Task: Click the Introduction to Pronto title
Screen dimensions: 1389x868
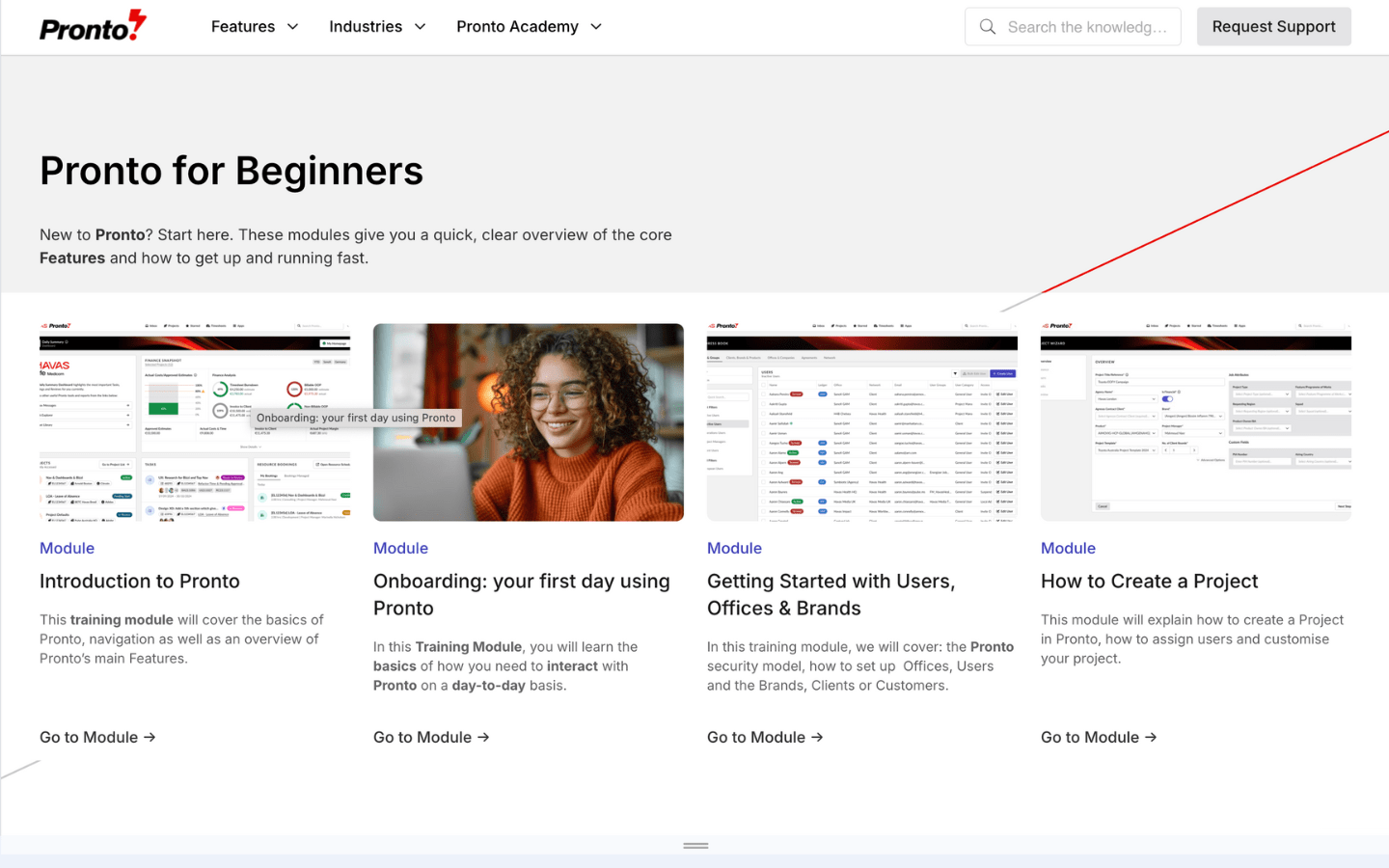Action: tap(140, 581)
